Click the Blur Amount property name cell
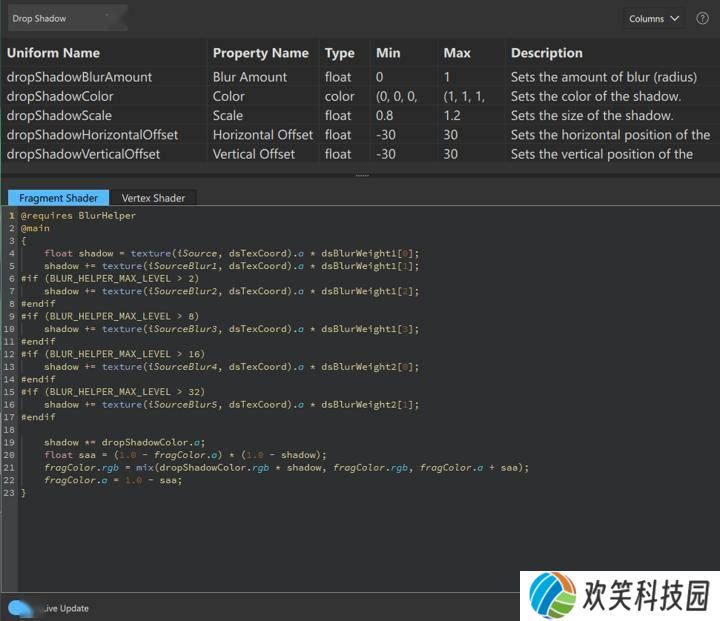The image size is (720, 621). 249,77
